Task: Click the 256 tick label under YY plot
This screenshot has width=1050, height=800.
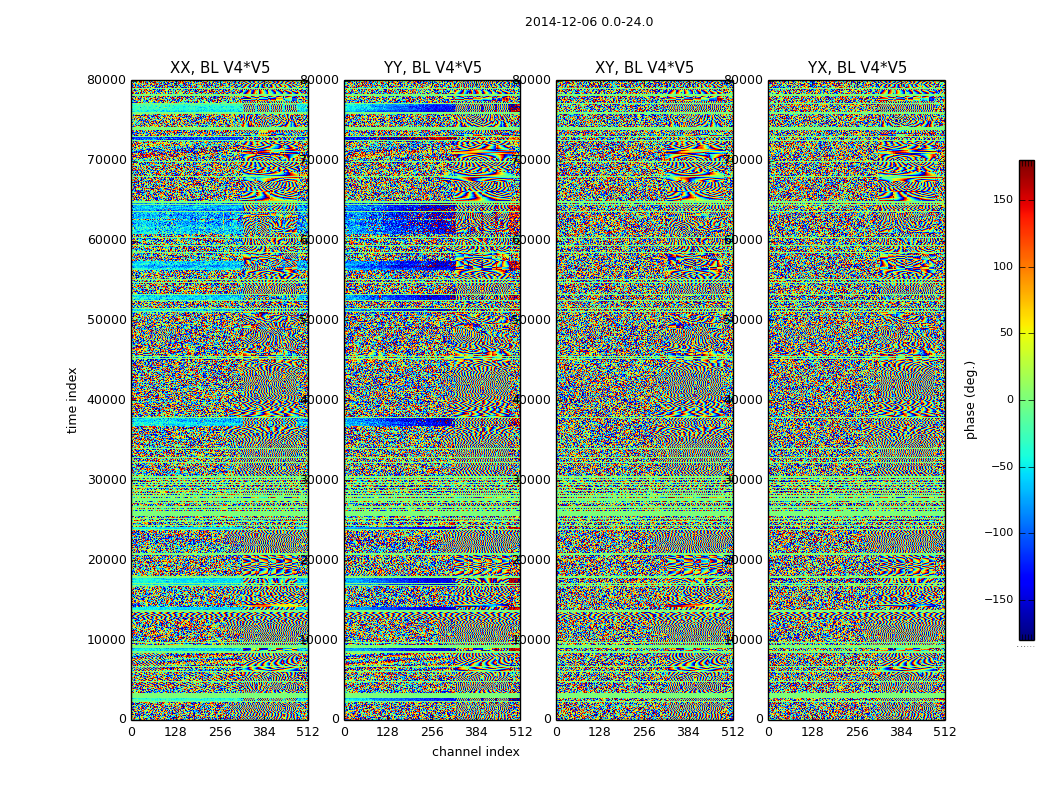Action: click(x=433, y=732)
